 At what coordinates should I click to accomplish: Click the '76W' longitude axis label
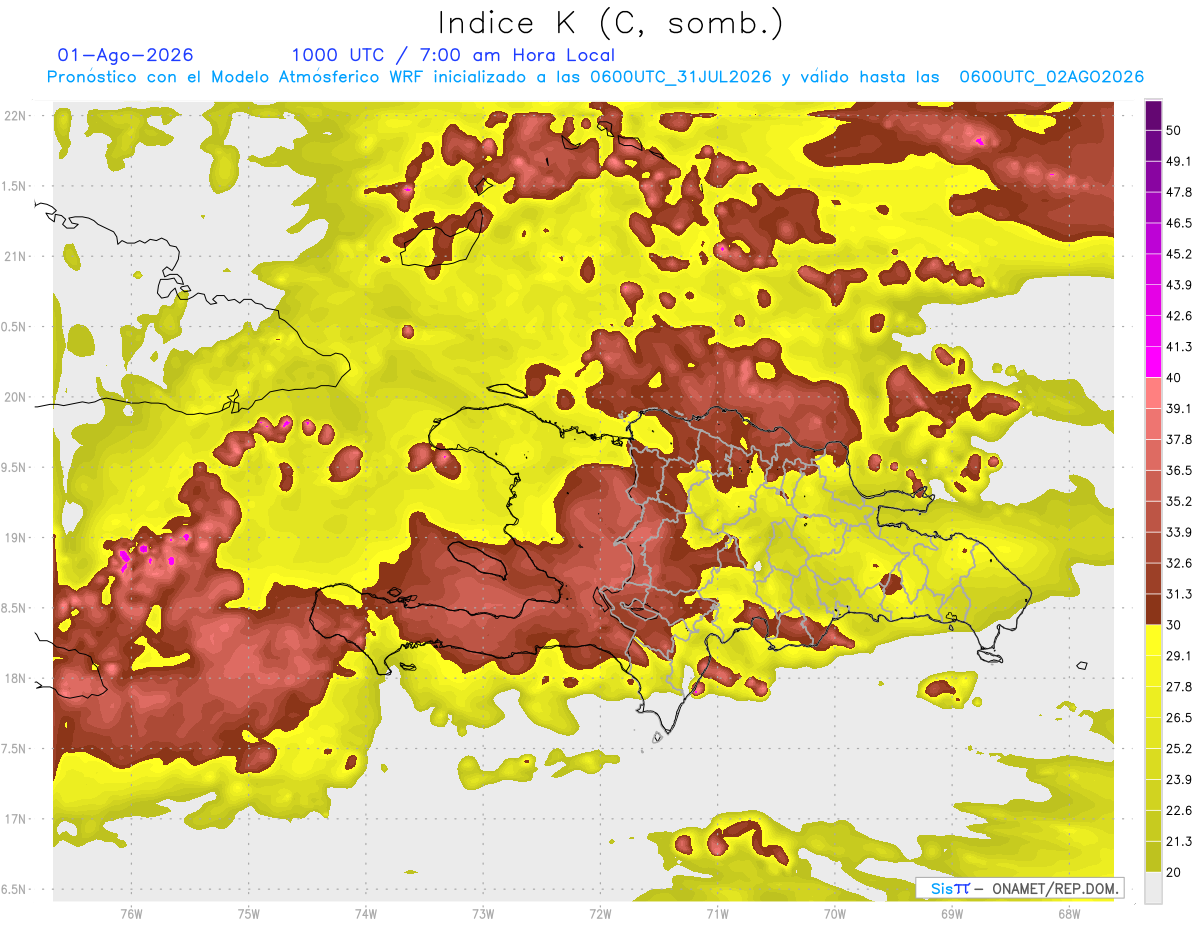pyautogui.click(x=131, y=913)
